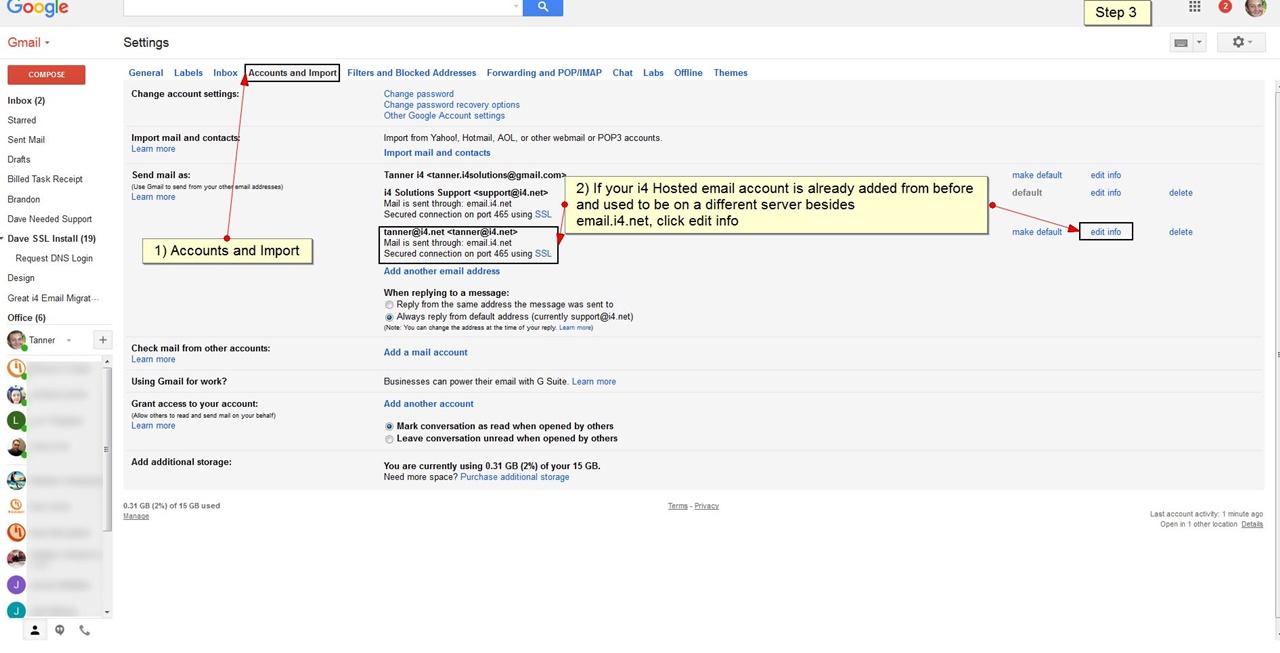Select Reply from the same address option
The height and width of the screenshot is (653, 1280).
tap(389, 305)
